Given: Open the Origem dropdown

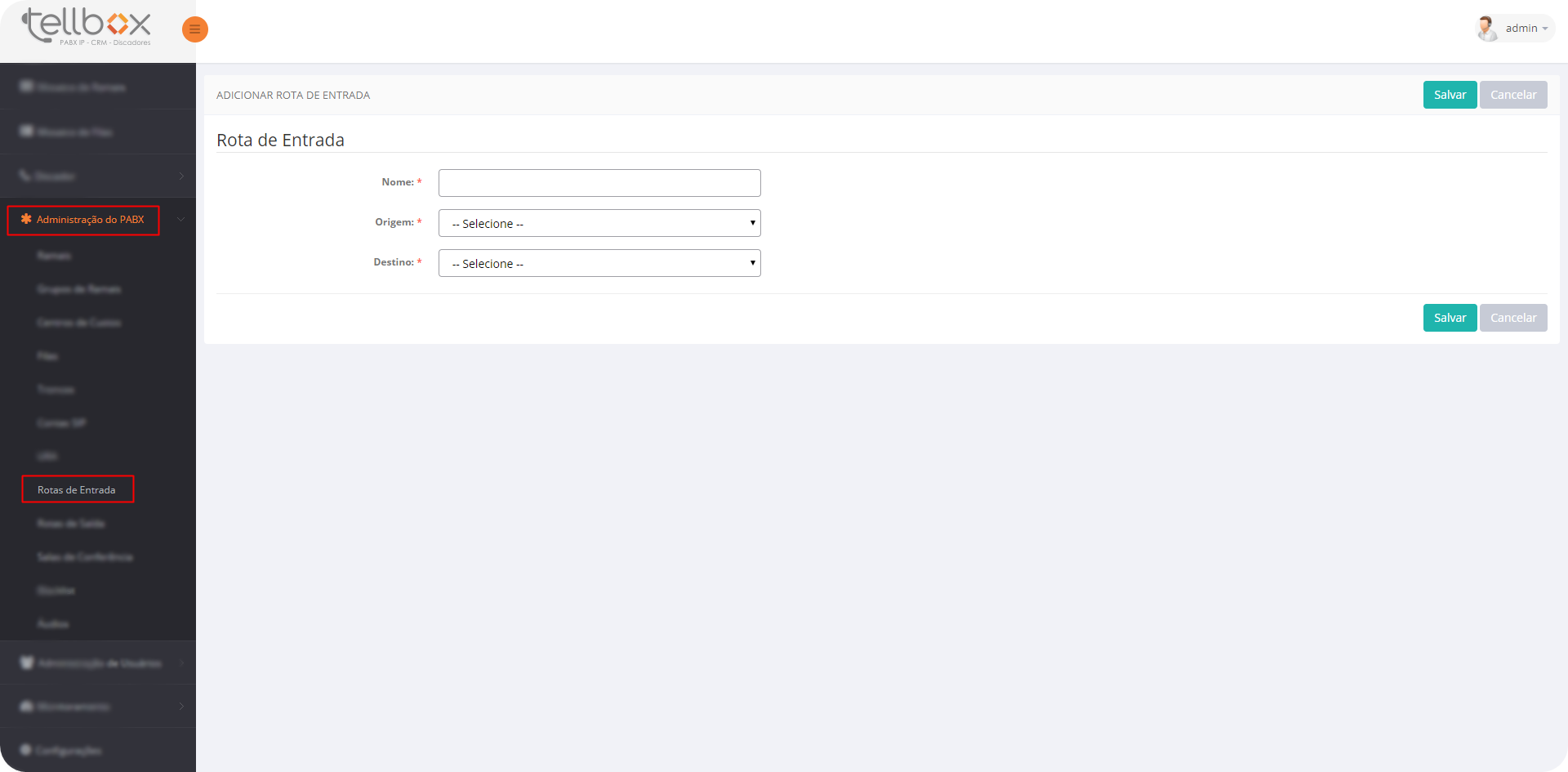Looking at the screenshot, I should [x=599, y=223].
